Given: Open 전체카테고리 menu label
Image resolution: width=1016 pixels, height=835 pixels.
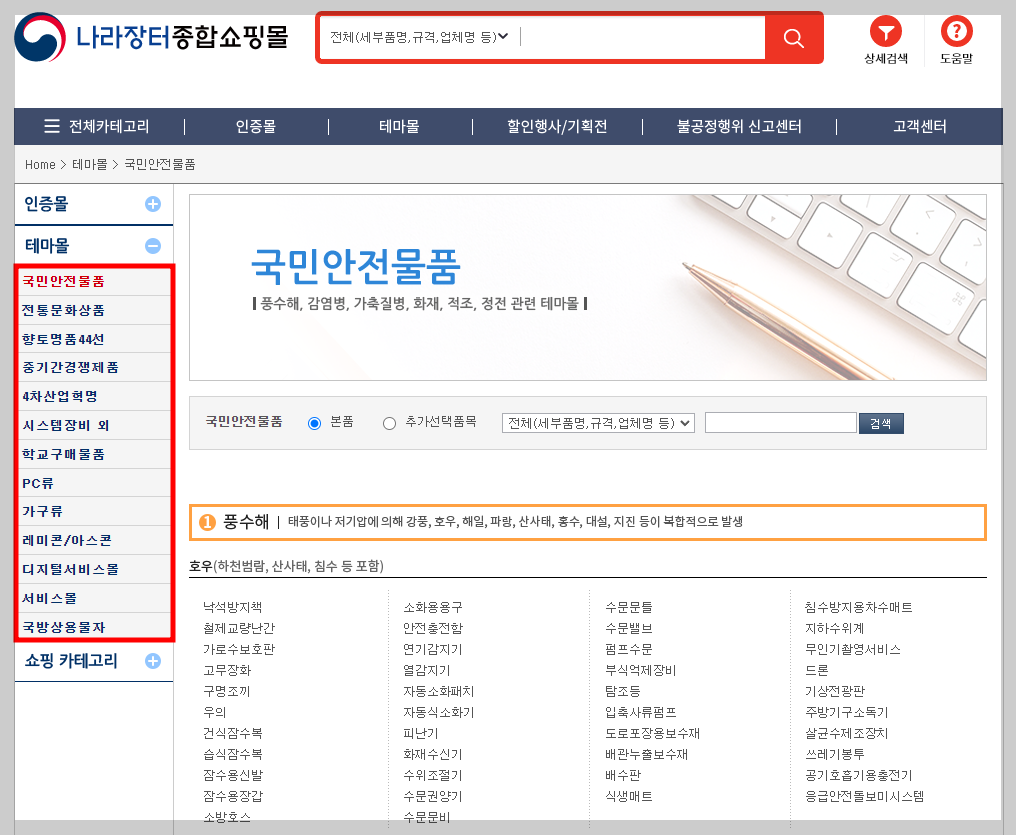Looking at the screenshot, I should pos(109,126).
